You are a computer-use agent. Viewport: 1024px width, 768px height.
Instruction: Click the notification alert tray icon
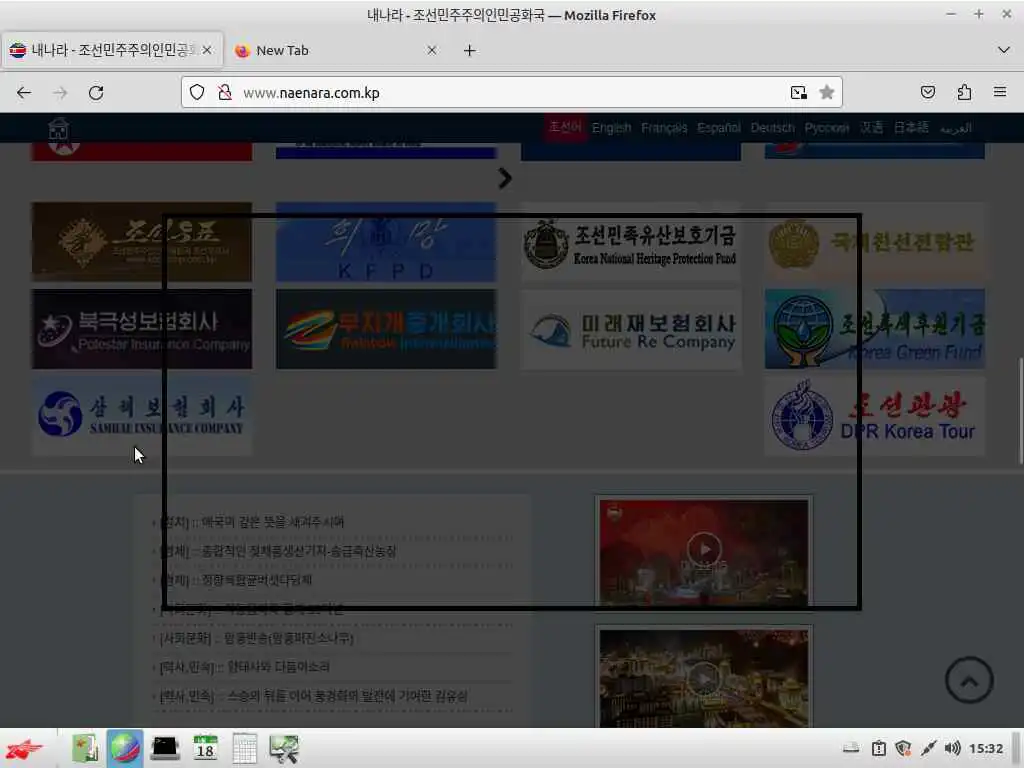pyautogui.click(x=879, y=748)
